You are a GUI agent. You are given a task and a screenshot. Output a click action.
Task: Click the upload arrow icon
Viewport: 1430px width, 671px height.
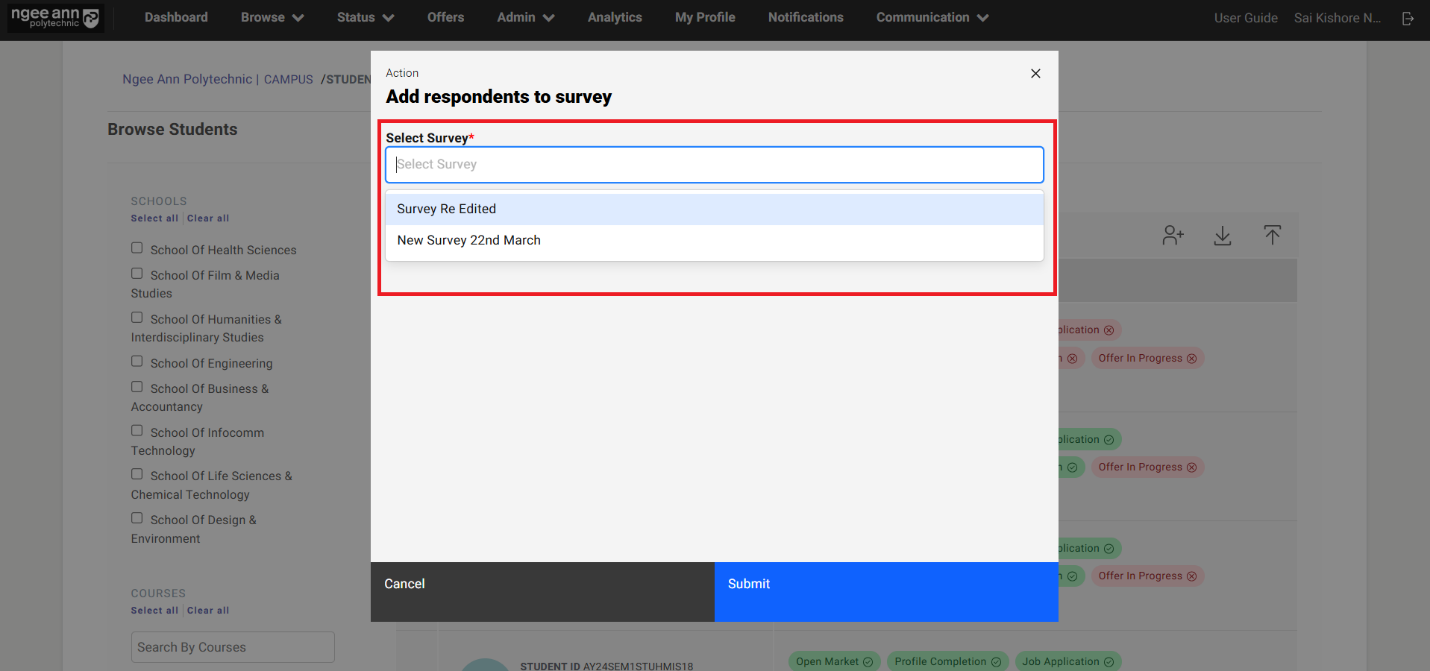1271,235
